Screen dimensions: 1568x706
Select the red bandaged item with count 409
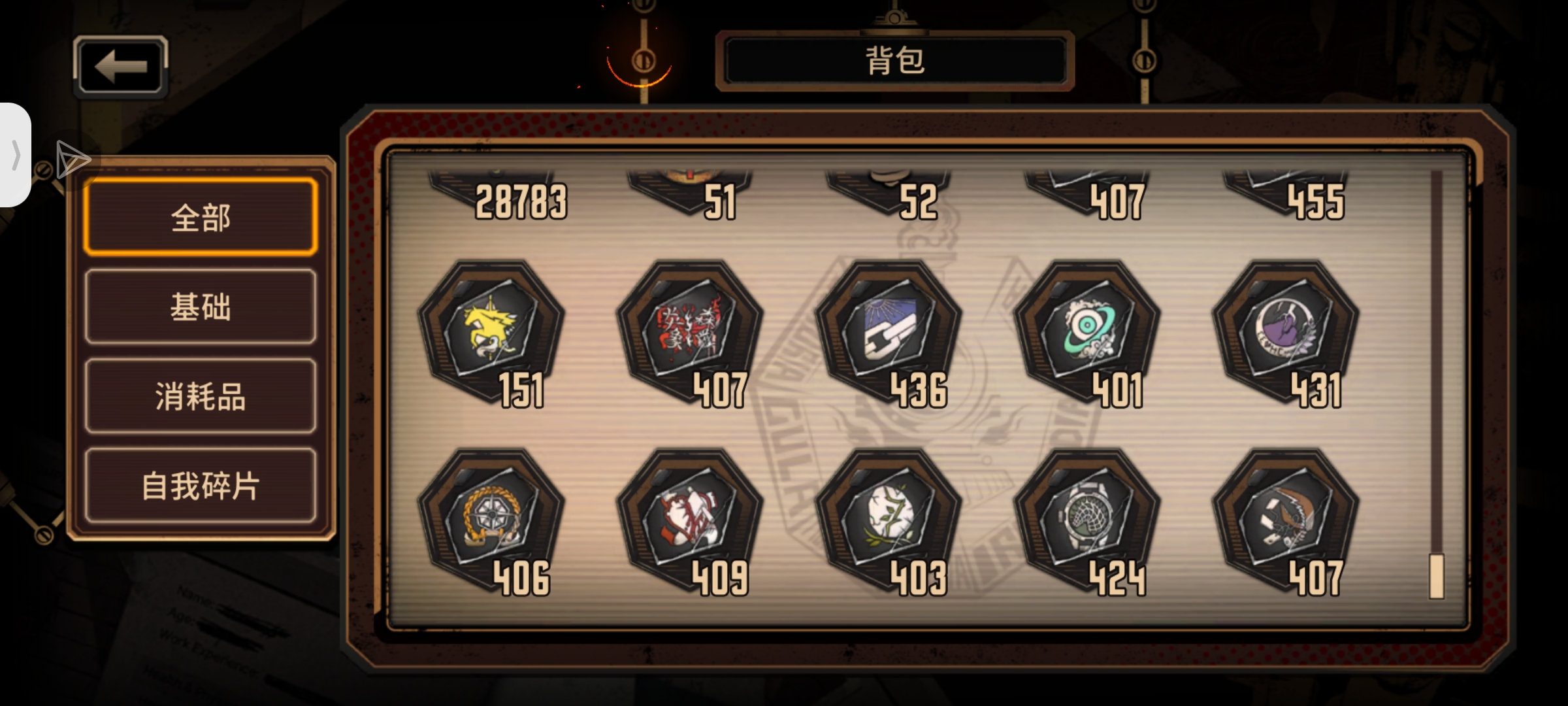pos(690,520)
